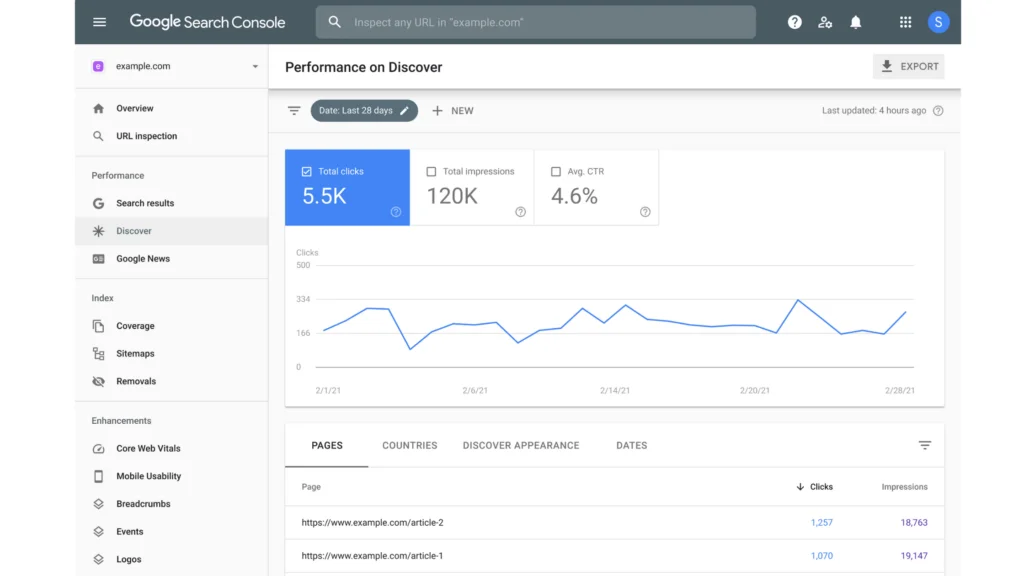
Task: Open the hamburger navigation menu
Action: (99, 22)
